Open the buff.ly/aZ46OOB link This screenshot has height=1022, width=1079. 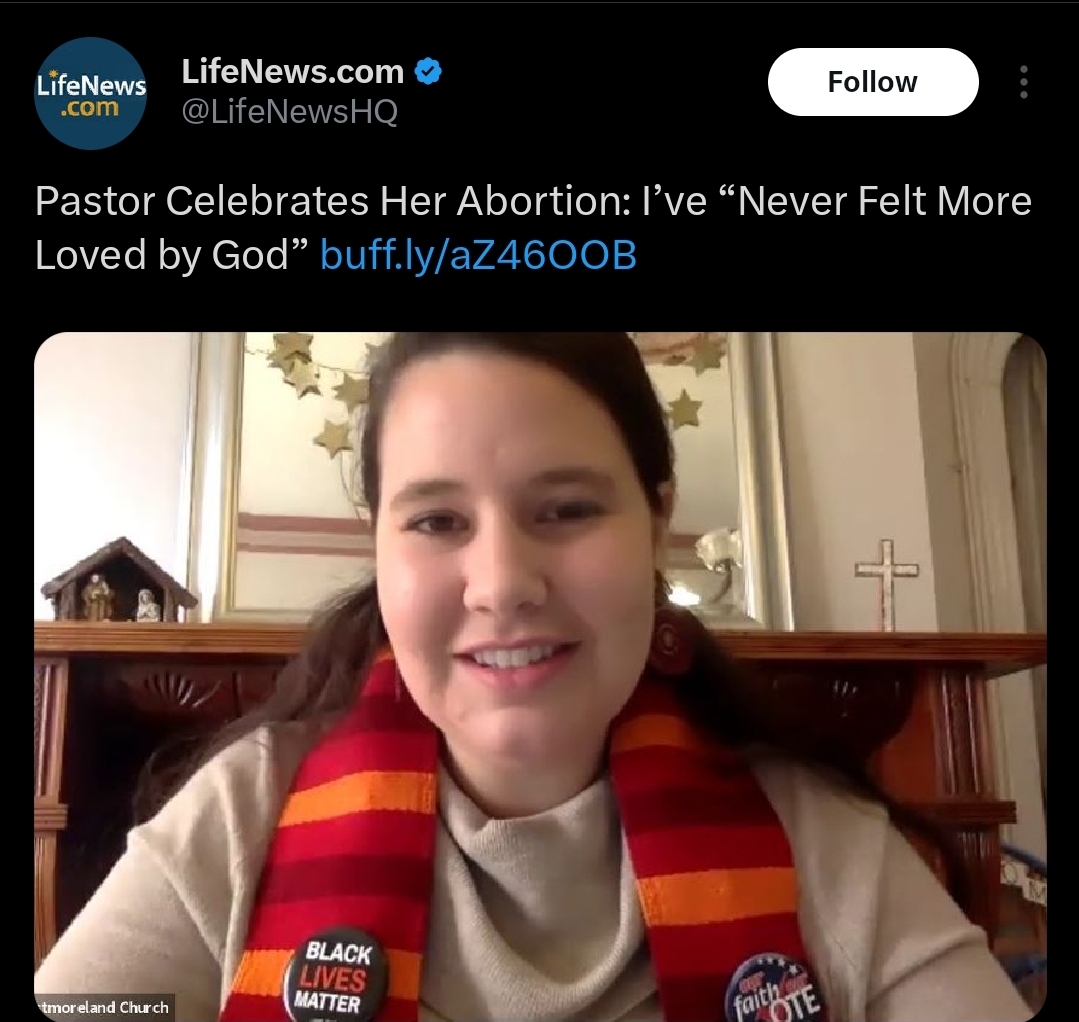click(478, 255)
